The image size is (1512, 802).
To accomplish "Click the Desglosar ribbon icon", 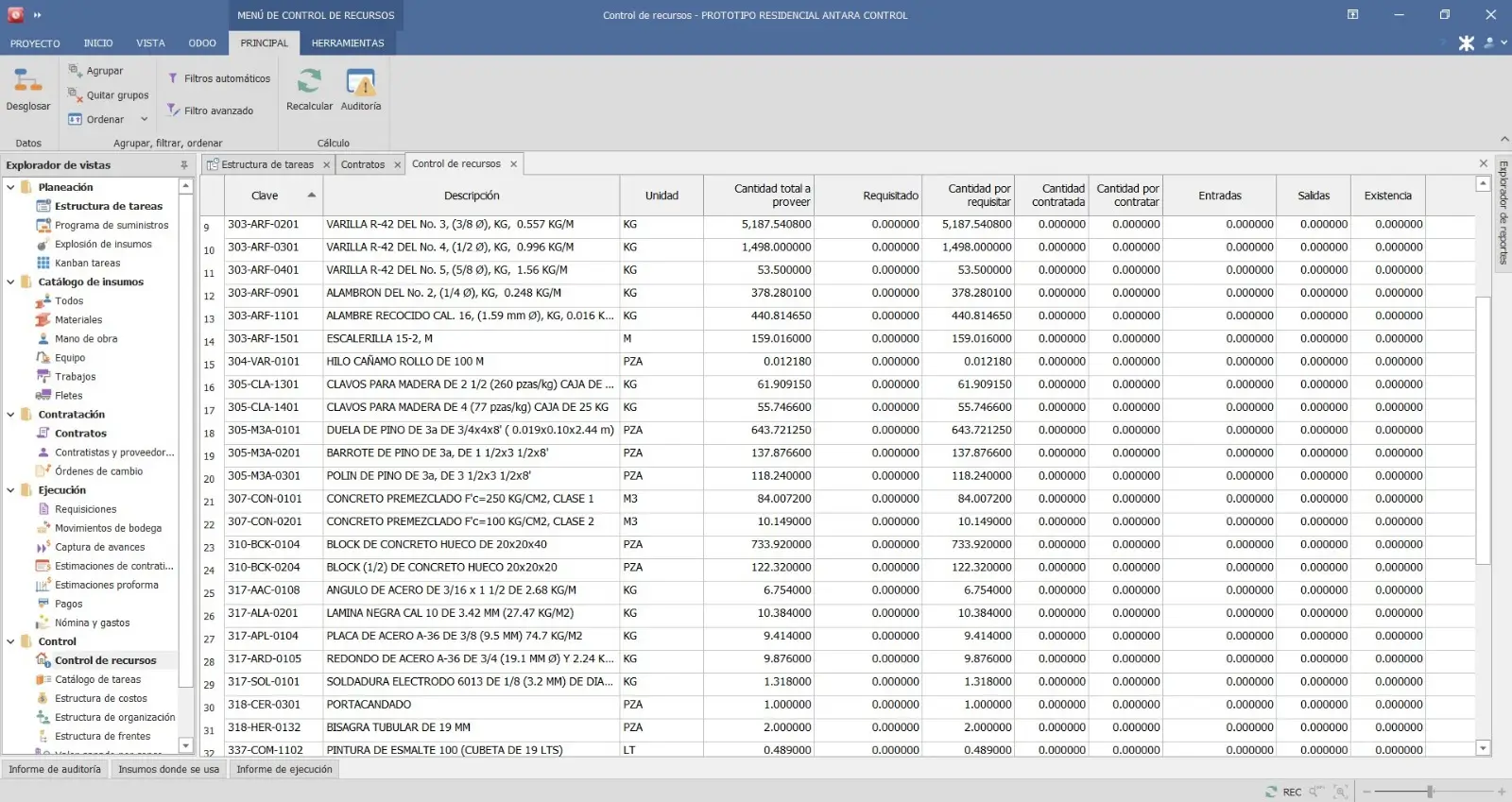I will (27, 83).
